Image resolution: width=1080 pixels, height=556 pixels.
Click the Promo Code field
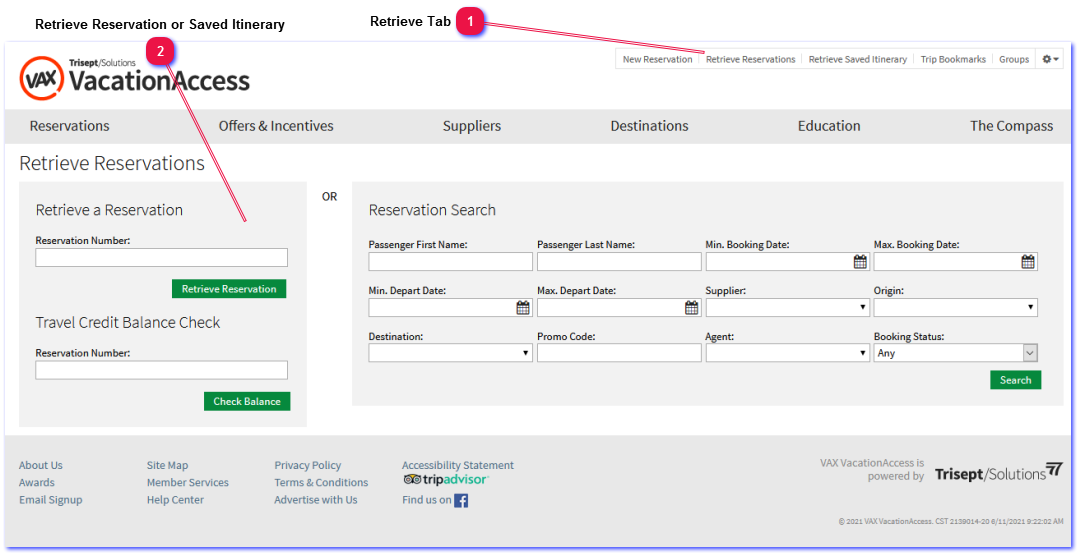pyautogui.click(x=619, y=353)
